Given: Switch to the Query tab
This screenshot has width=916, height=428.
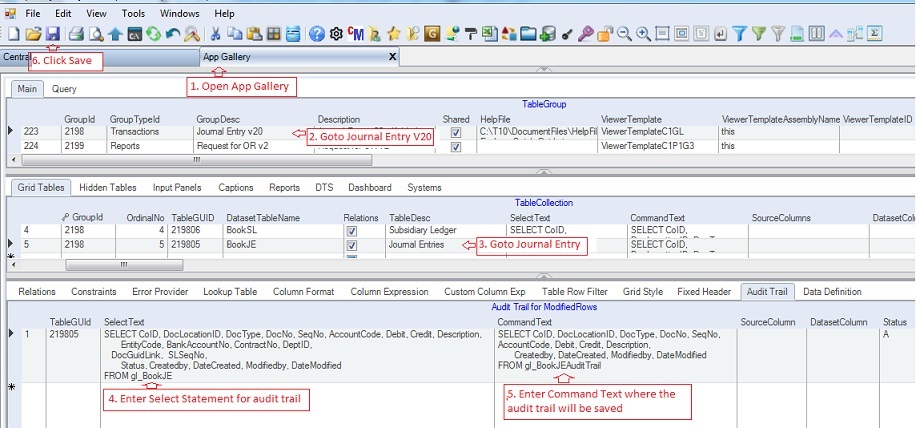Looking at the screenshot, I should coord(64,89).
